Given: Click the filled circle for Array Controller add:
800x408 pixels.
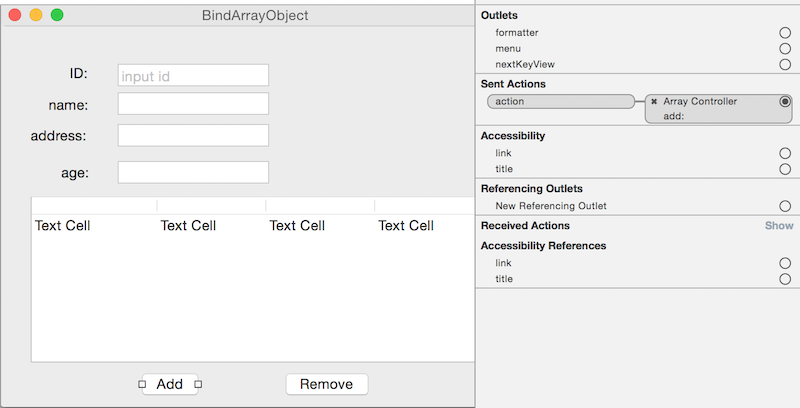Looking at the screenshot, I should click(x=785, y=101).
